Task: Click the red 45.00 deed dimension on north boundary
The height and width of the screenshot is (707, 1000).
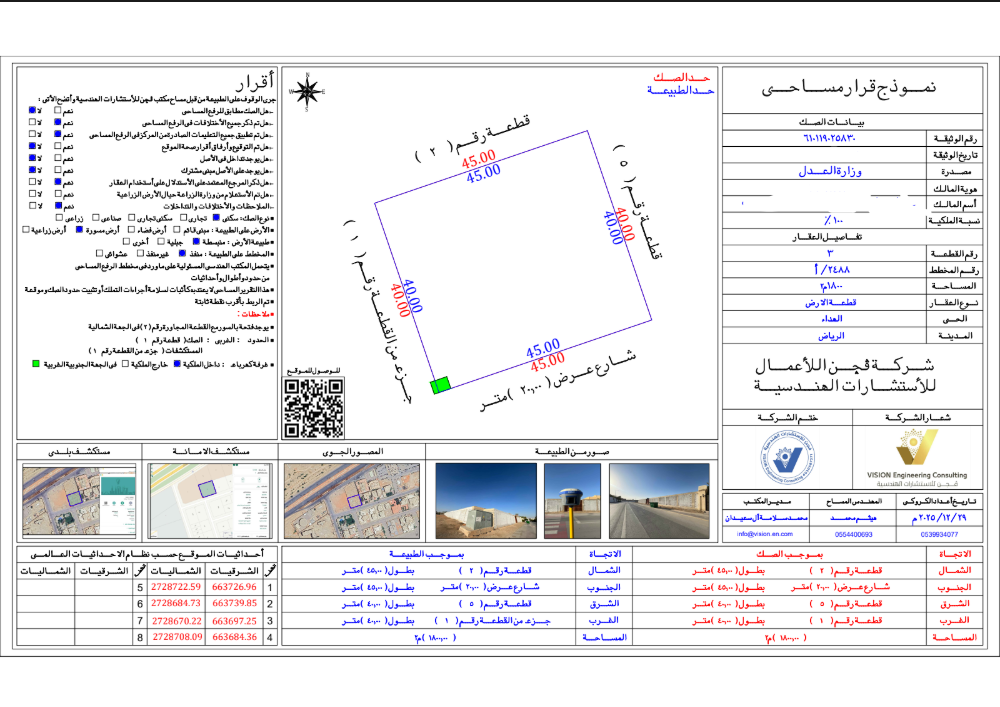Action: [x=479, y=158]
